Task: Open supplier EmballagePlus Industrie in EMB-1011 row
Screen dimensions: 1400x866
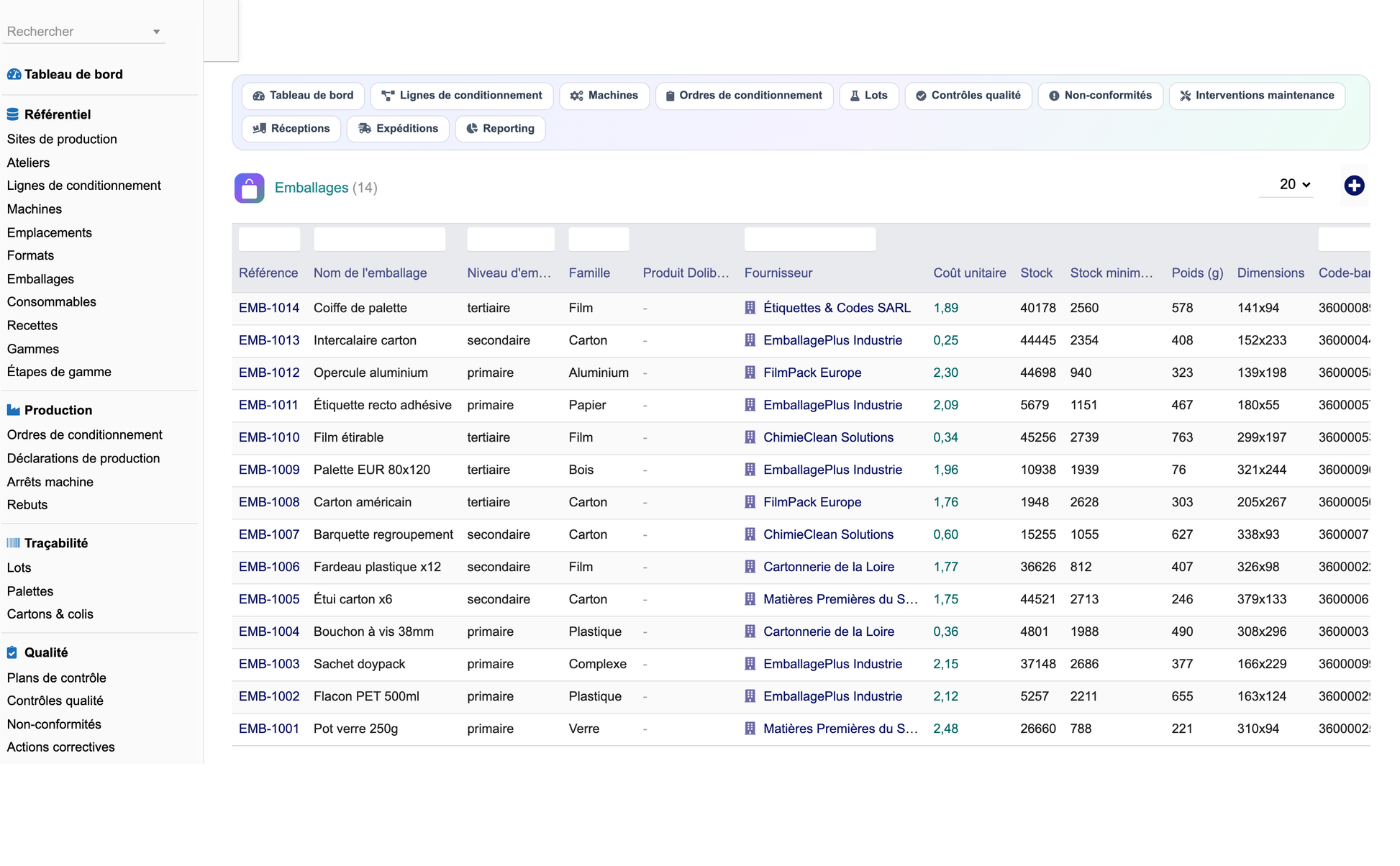Action: click(832, 405)
